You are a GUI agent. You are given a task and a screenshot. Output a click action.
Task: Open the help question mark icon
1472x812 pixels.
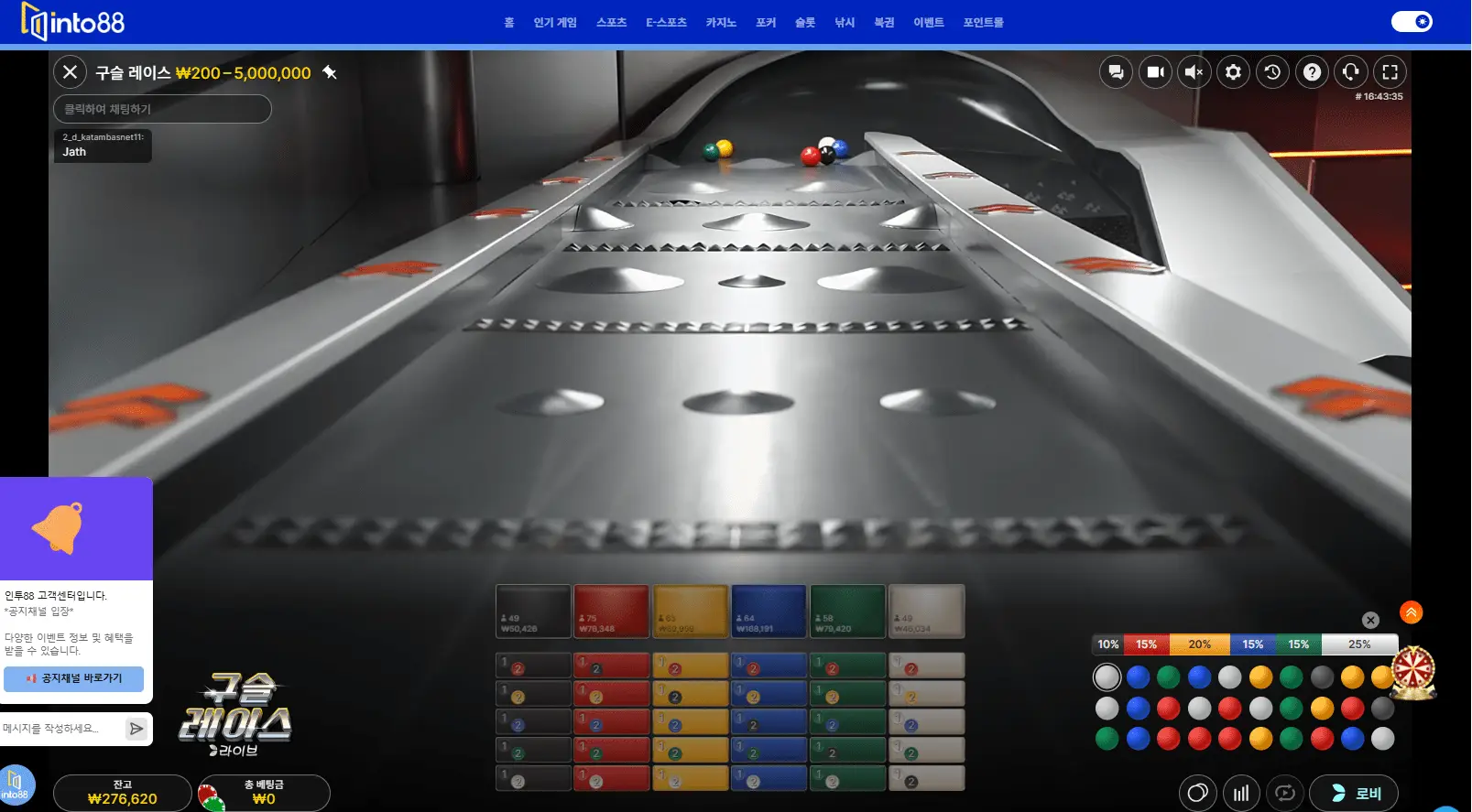click(1312, 72)
